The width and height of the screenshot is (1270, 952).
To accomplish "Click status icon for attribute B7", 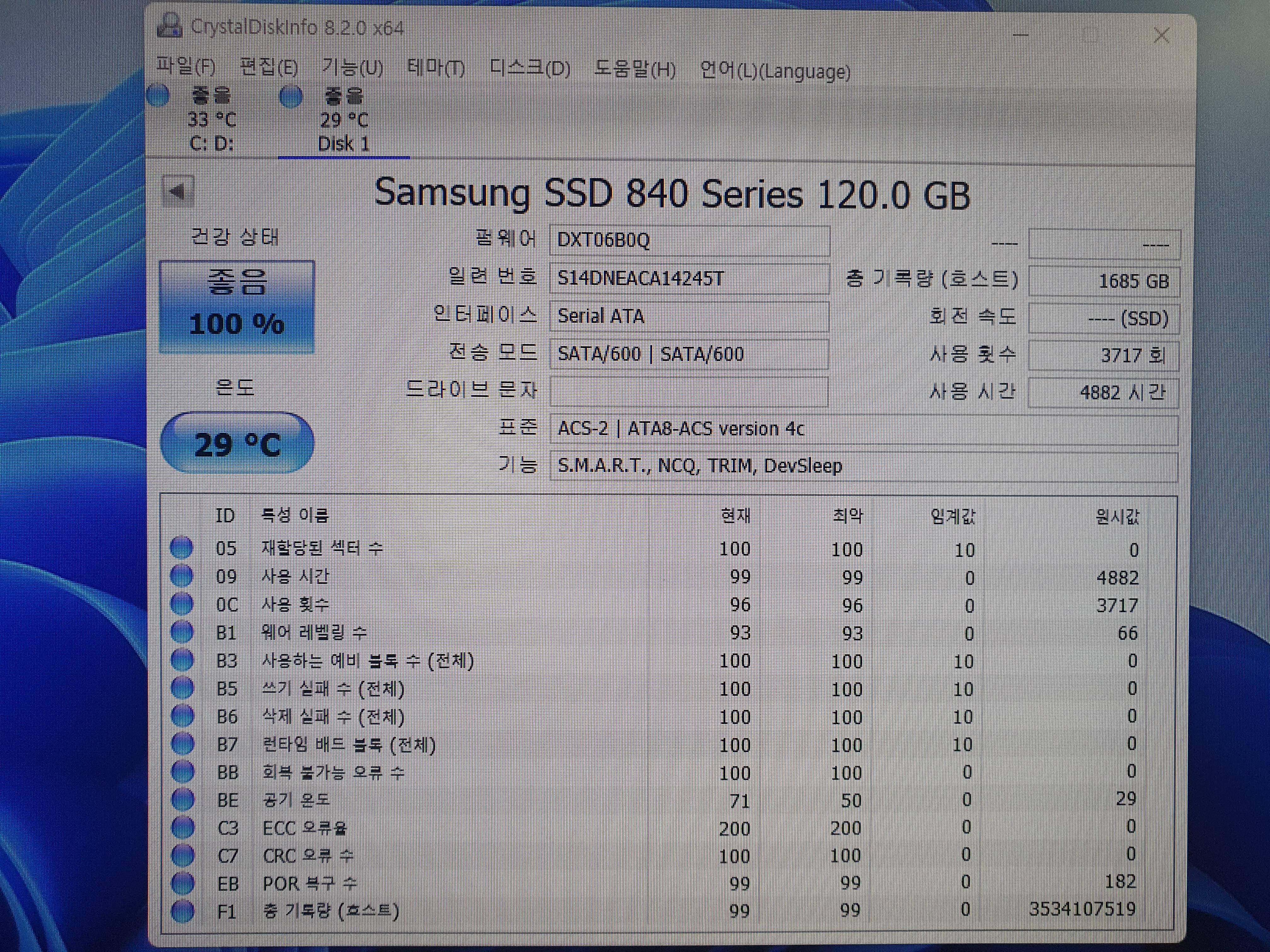I will click(x=183, y=744).
